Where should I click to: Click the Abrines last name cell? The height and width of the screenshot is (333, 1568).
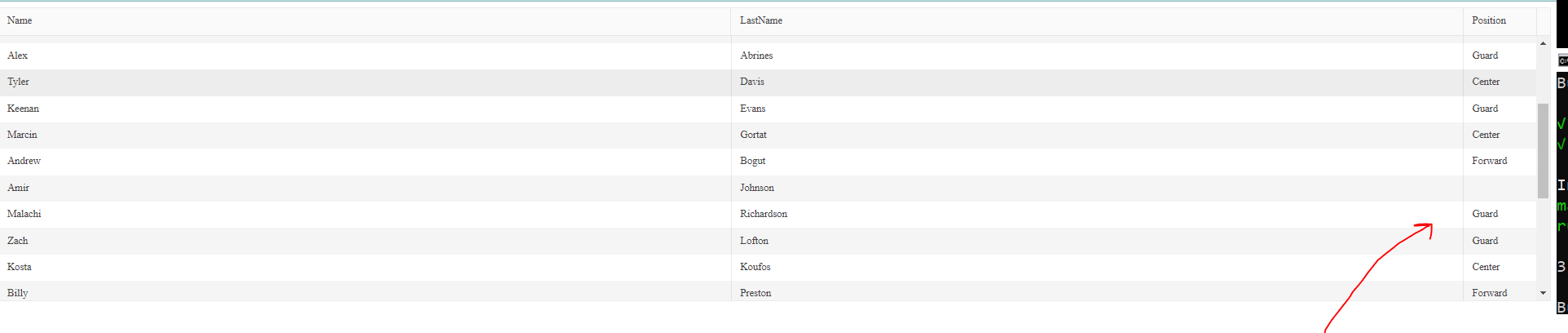1097,55
